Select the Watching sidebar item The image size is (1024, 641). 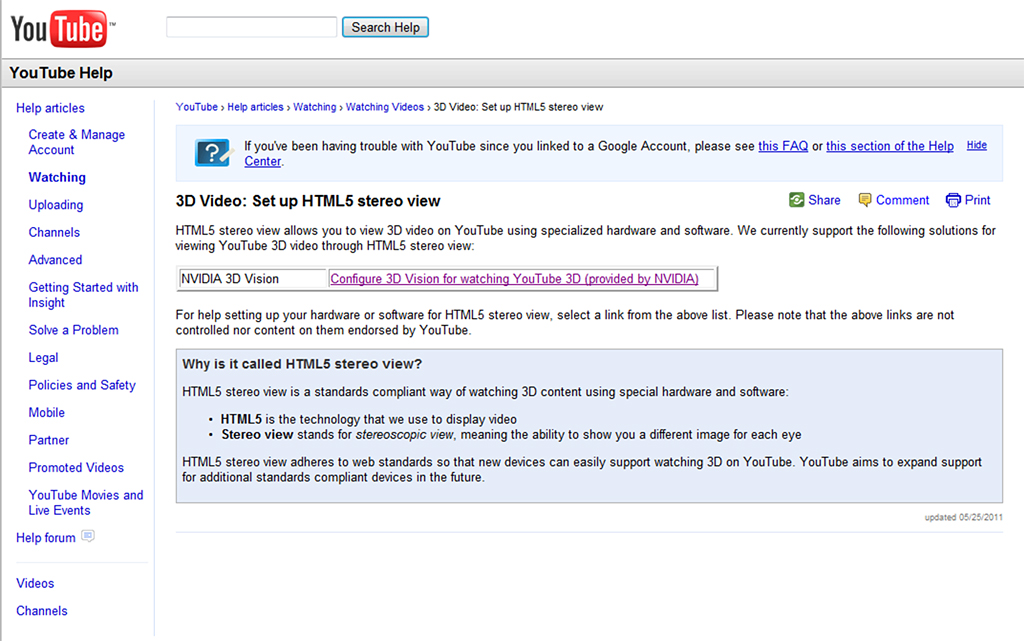[x=57, y=177]
